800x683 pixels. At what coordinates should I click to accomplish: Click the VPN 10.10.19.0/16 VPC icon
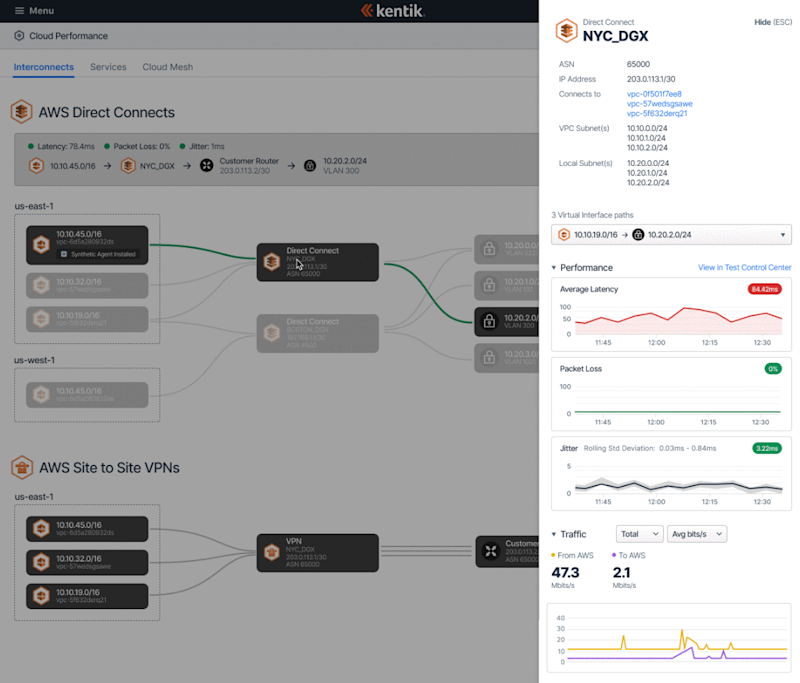pyautogui.click(x=41, y=596)
